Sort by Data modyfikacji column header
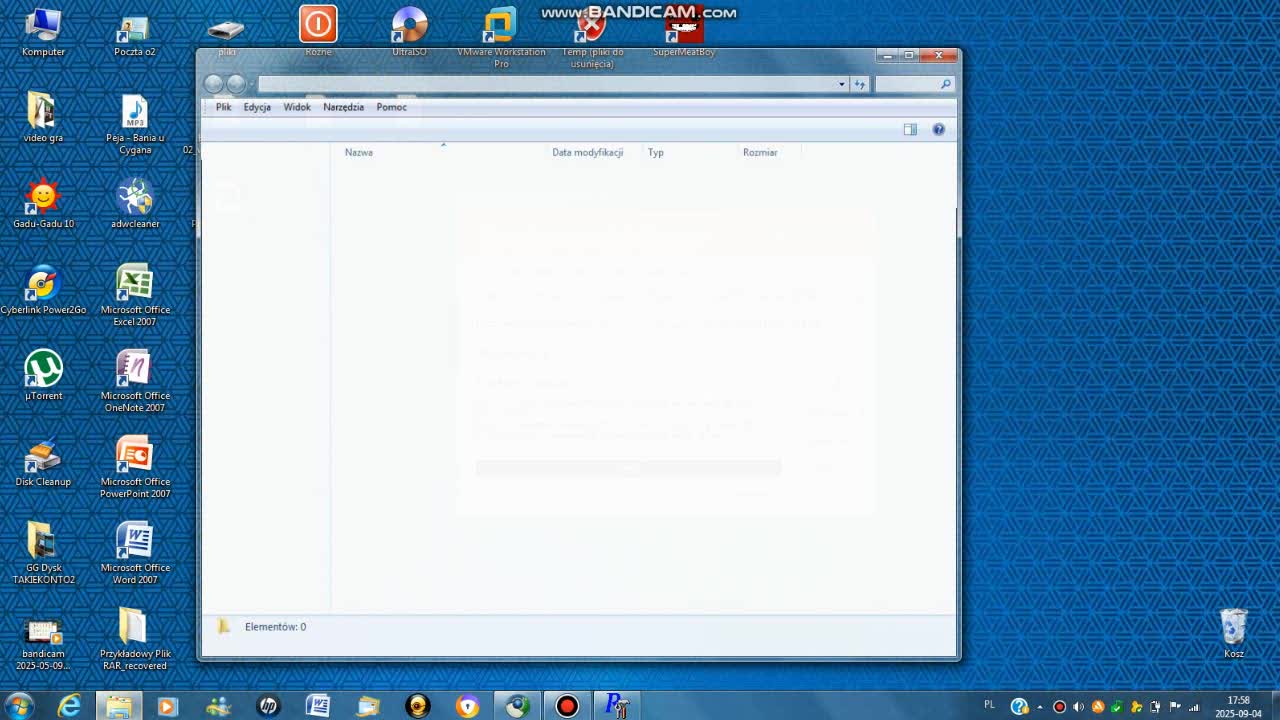The image size is (1280, 720). click(587, 152)
